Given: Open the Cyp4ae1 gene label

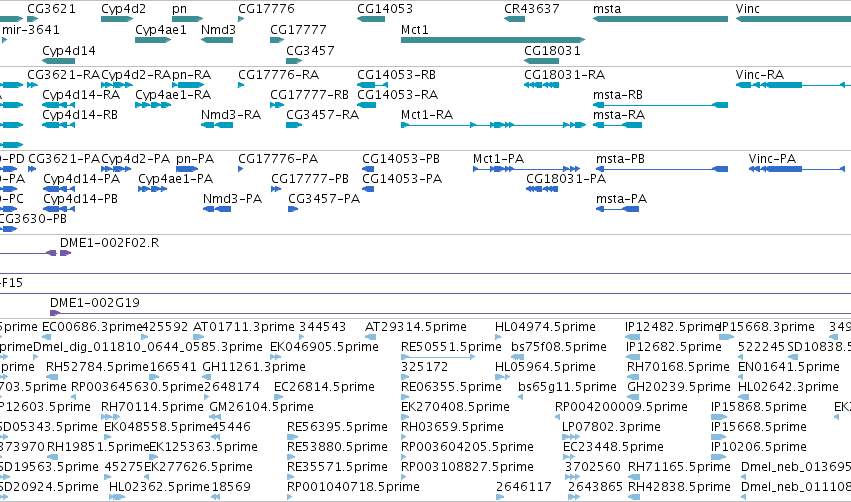Looking at the screenshot, I should tap(161, 30).
